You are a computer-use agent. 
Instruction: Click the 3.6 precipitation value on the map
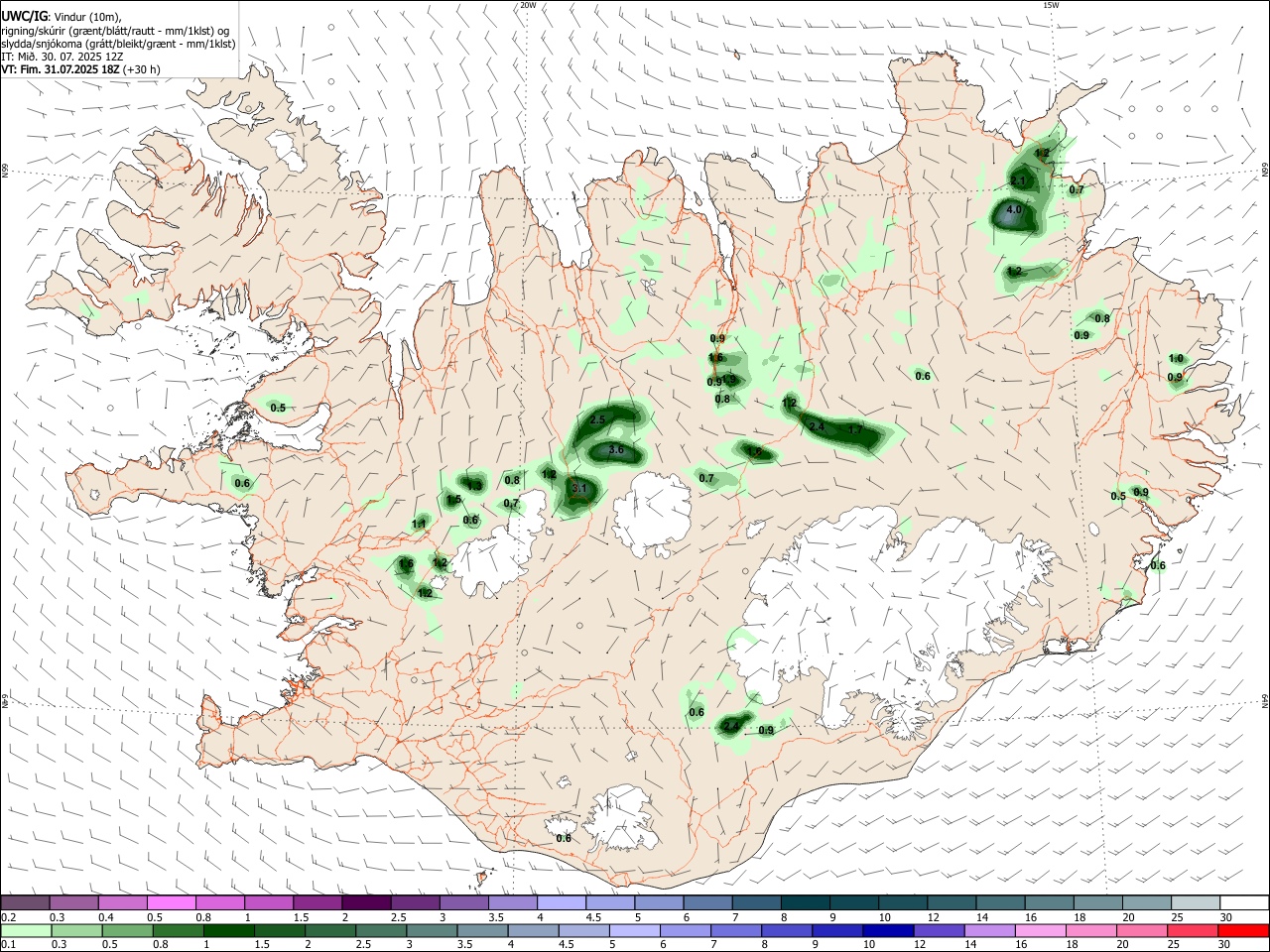click(x=615, y=450)
